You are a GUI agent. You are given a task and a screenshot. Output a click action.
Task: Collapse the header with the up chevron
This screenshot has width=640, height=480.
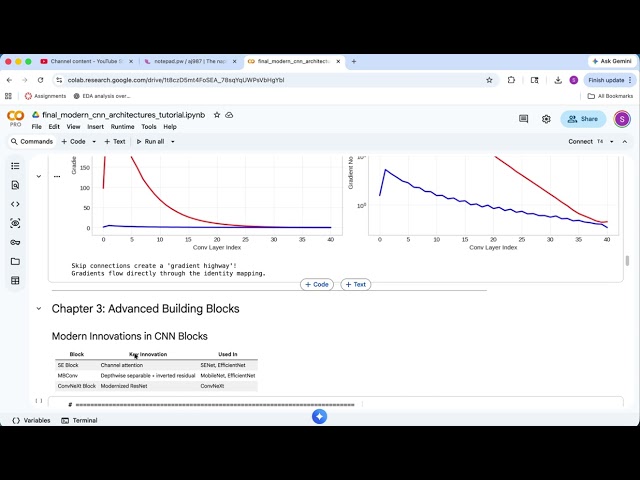[624, 142]
